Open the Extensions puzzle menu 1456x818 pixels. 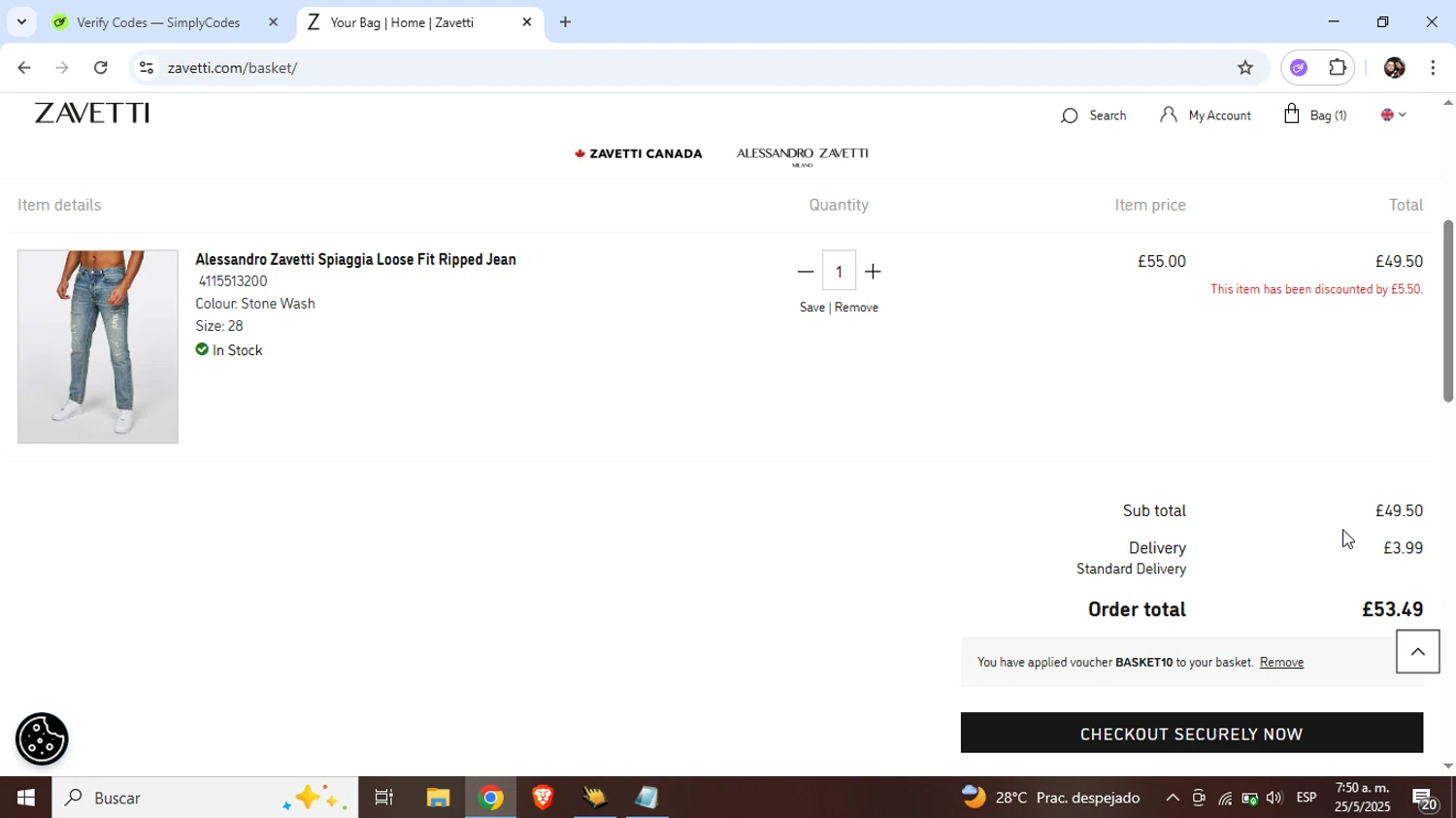pyautogui.click(x=1338, y=68)
